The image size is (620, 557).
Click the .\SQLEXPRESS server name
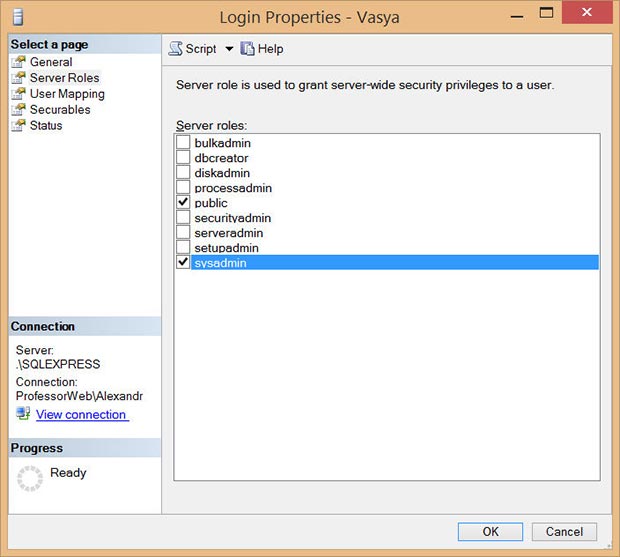(x=58, y=364)
